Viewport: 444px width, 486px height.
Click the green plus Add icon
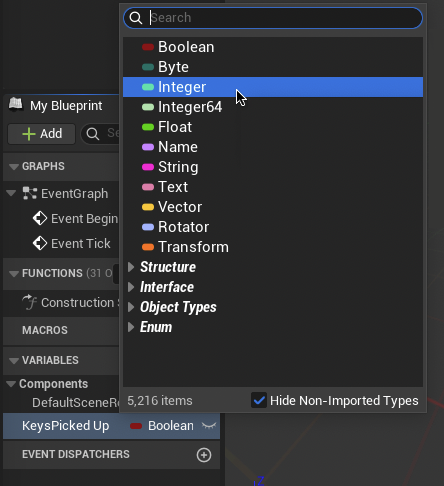pos(29,134)
